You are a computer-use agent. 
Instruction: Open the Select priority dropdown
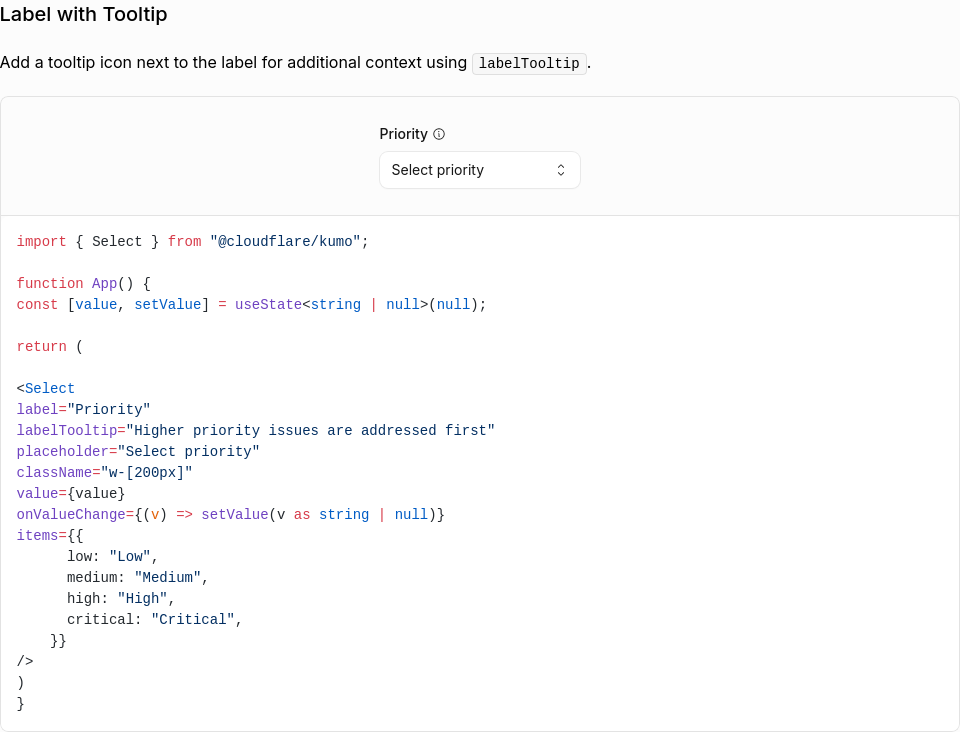[479, 170]
